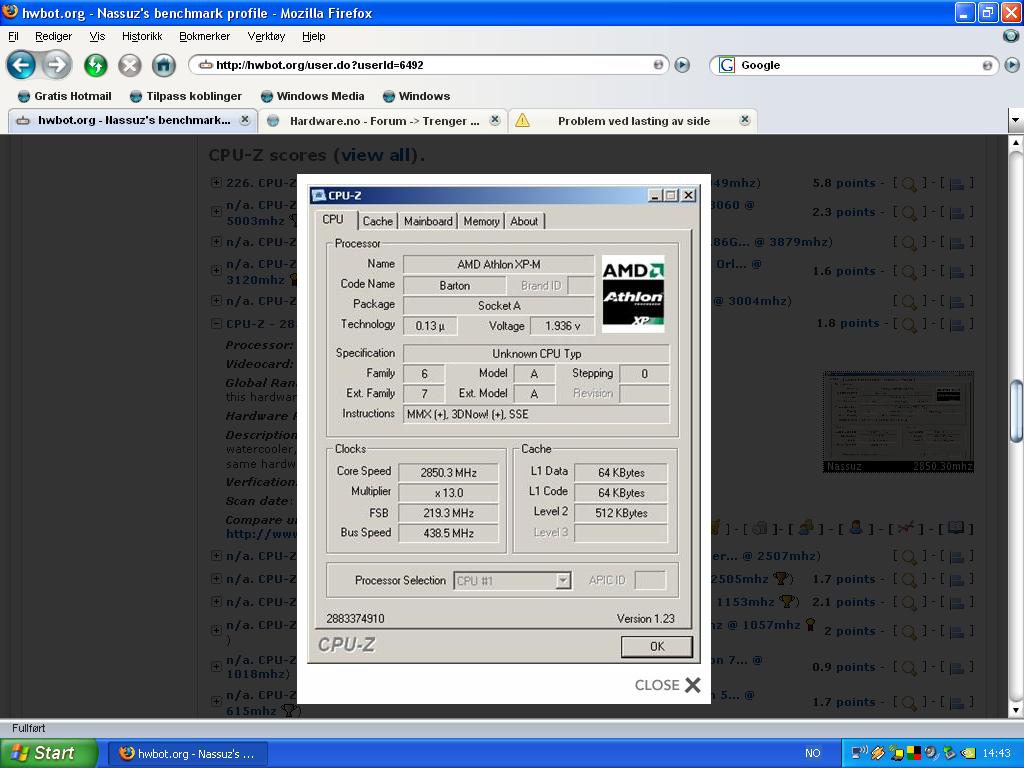This screenshot has height=768, width=1024.
Task: Click screenshot icon in the 2 points row
Action: pyautogui.click(x=956, y=631)
